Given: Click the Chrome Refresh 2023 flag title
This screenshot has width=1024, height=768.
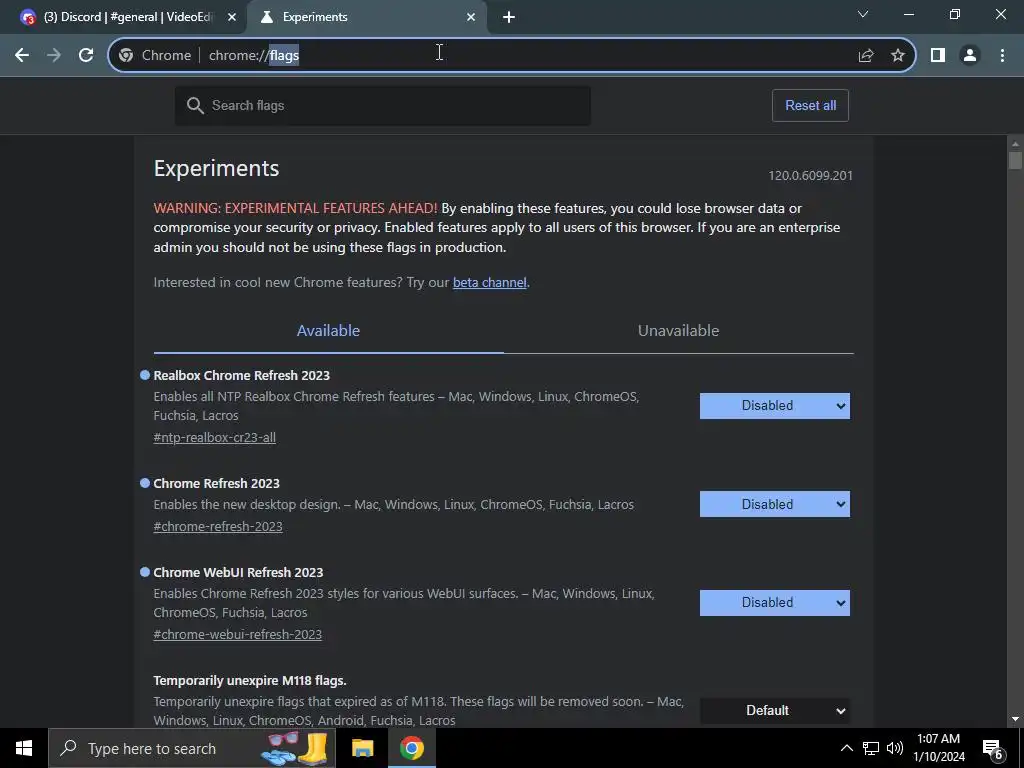Looking at the screenshot, I should coord(216,484).
